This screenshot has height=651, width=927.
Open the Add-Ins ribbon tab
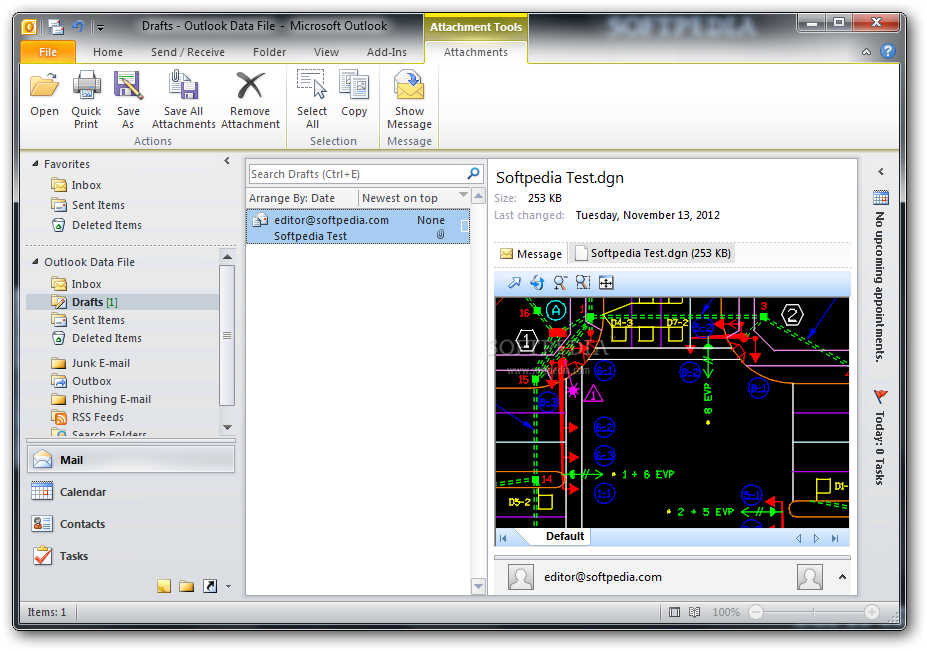click(x=387, y=52)
